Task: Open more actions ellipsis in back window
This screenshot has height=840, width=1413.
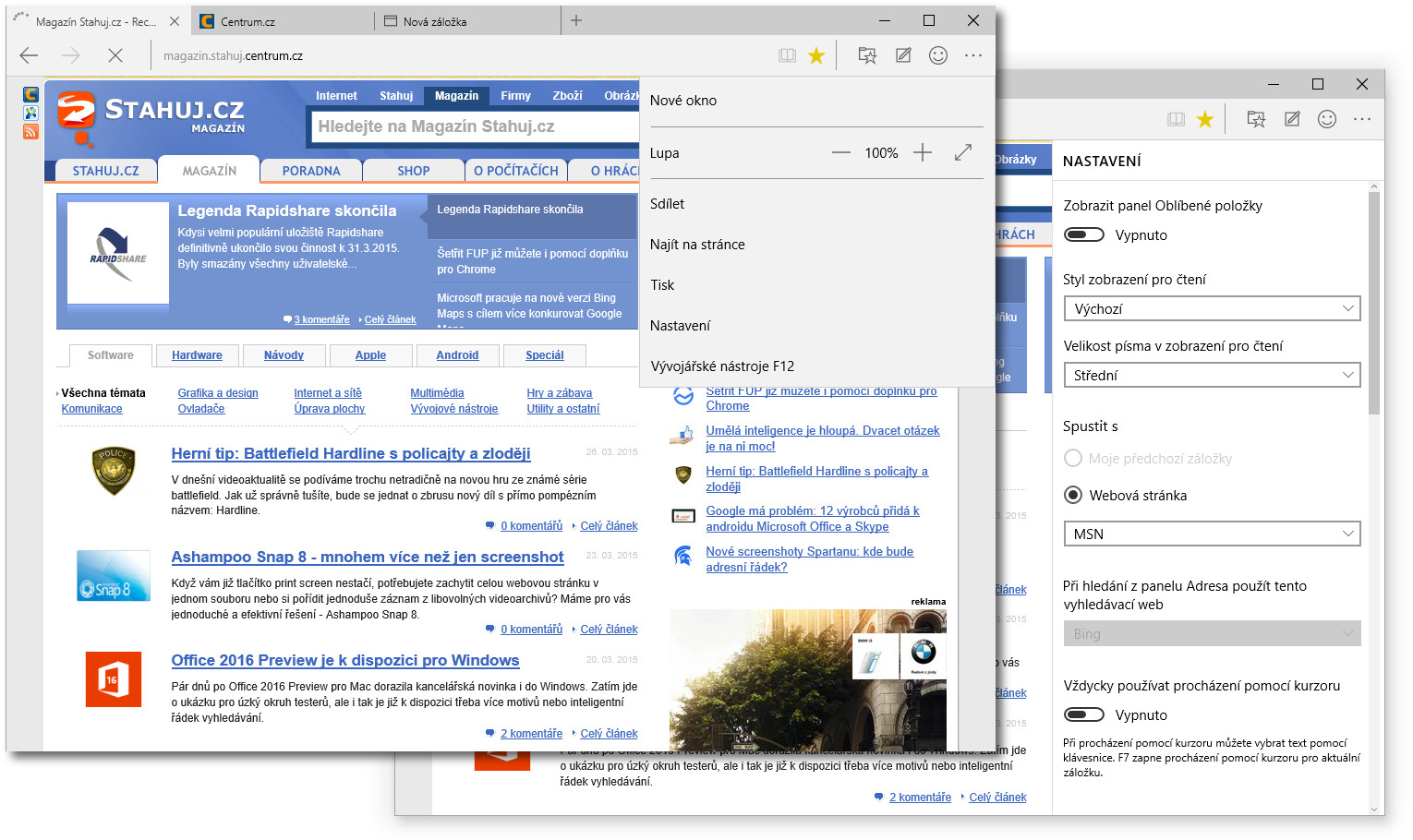Action: (x=1362, y=119)
